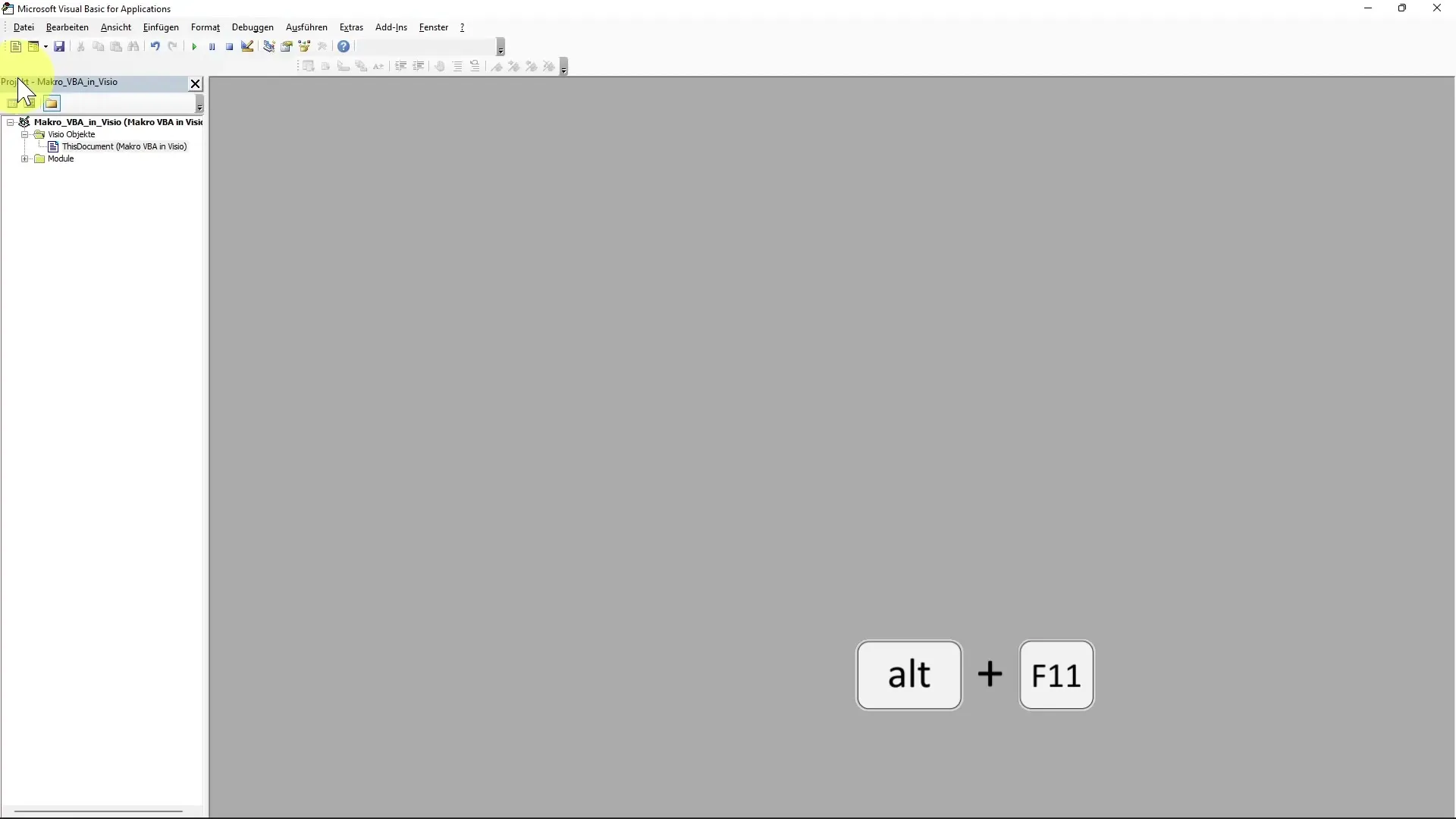Open the Datei menu
This screenshot has width=1456, height=819.
23,27
